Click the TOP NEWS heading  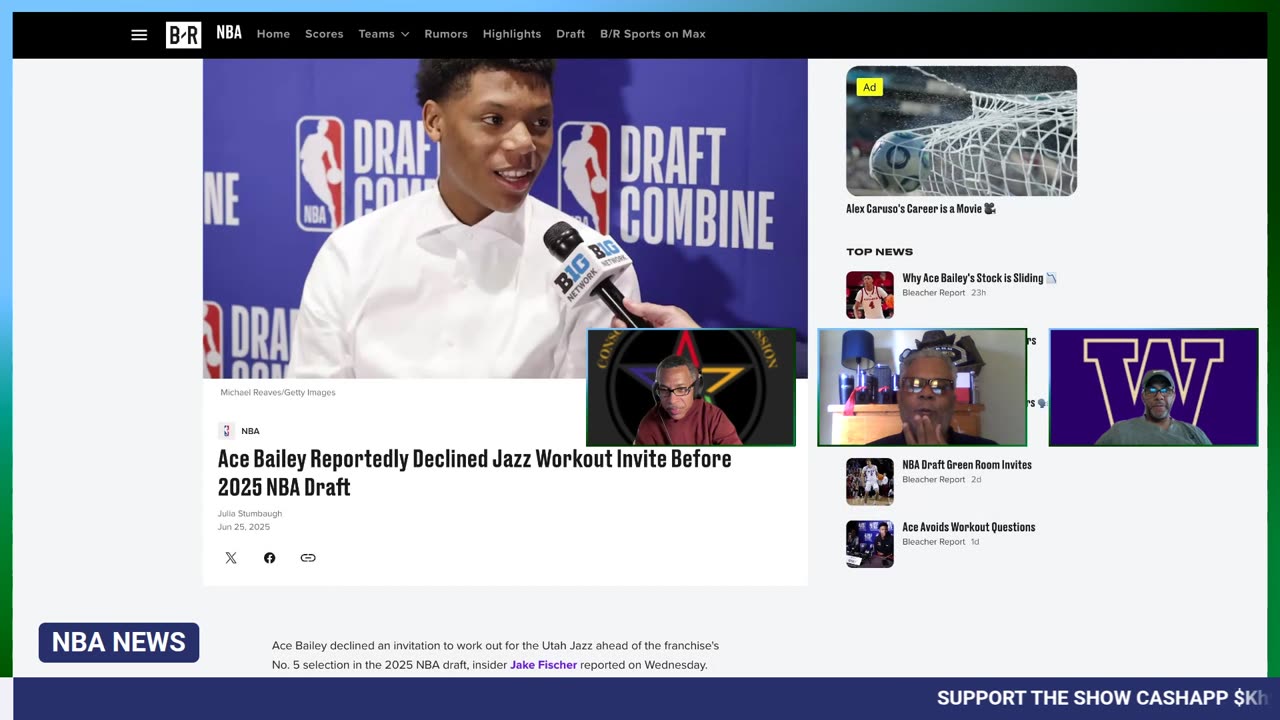tap(879, 252)
